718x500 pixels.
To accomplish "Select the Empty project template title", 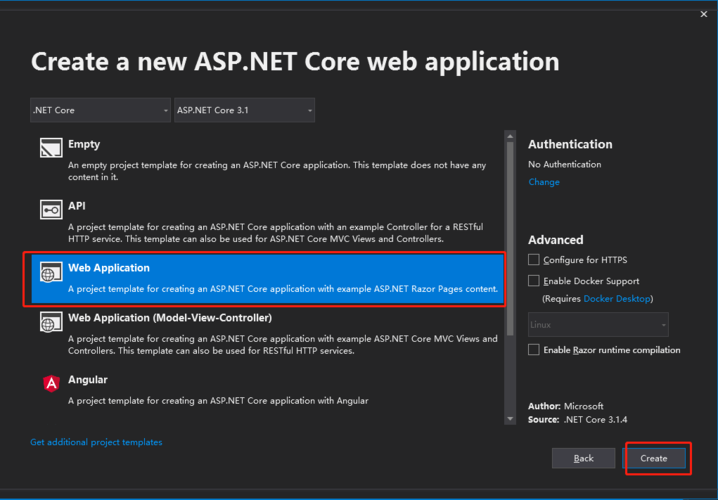I will [84, 144].
